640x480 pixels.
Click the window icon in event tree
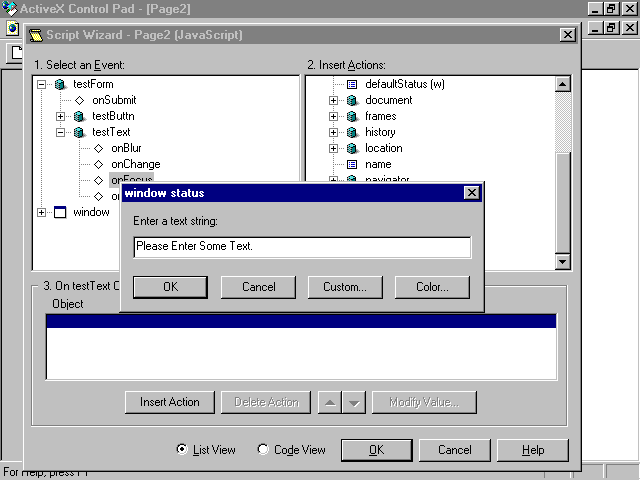tap(61, 213)
